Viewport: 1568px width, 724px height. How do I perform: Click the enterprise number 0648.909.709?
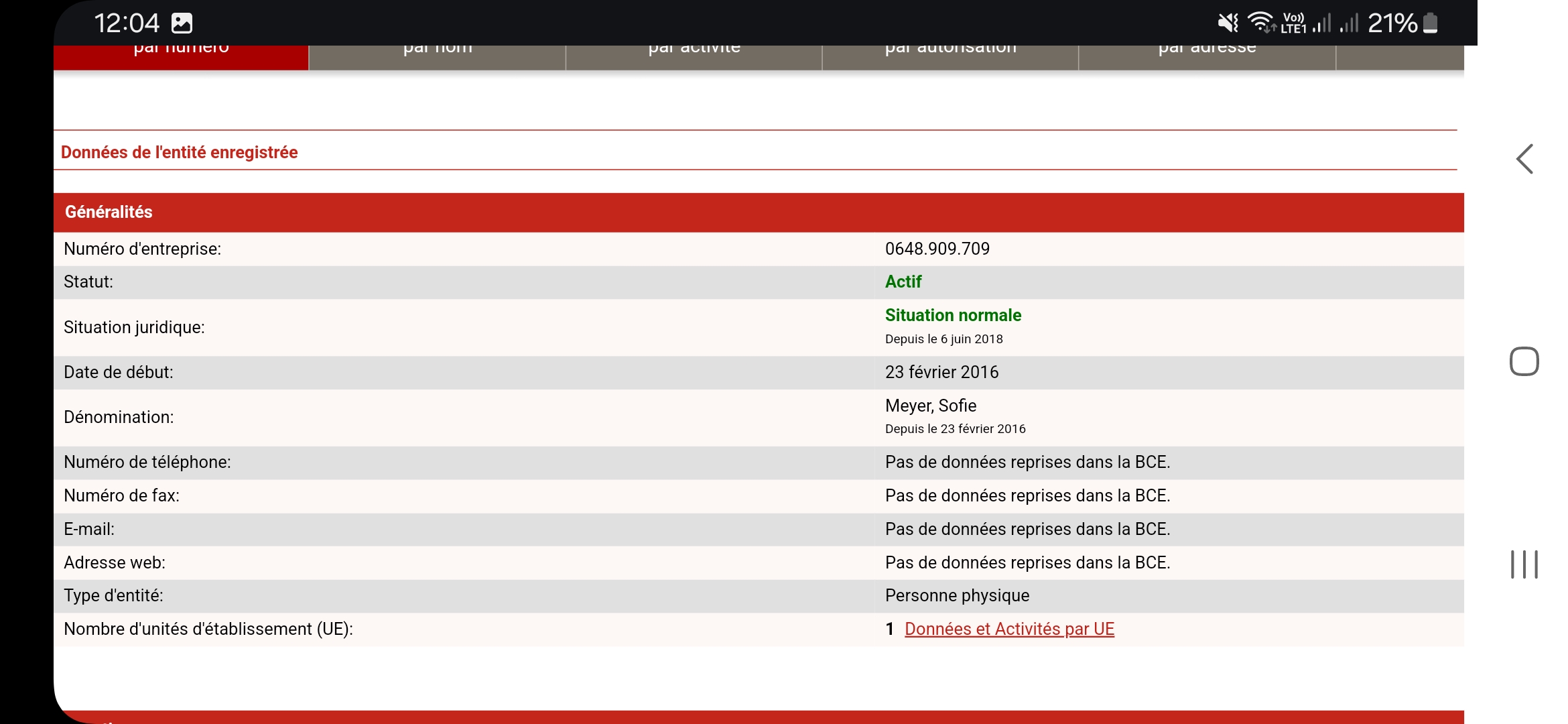(x=937, y=249)
